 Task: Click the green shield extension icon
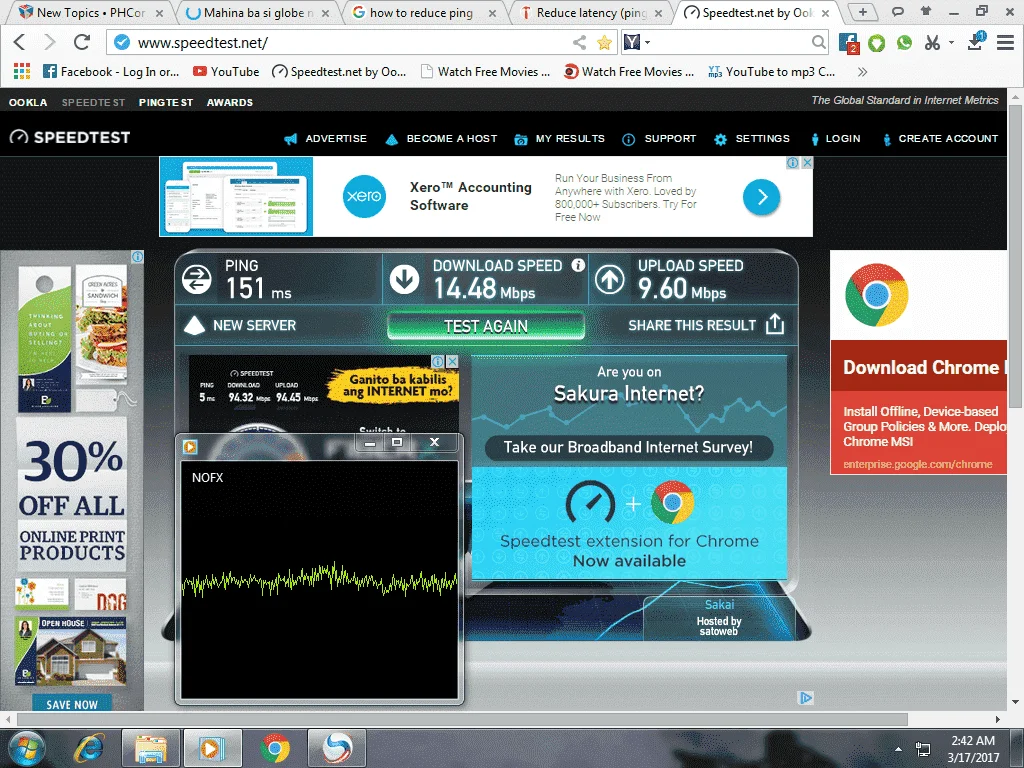click(x=876, y=43)
